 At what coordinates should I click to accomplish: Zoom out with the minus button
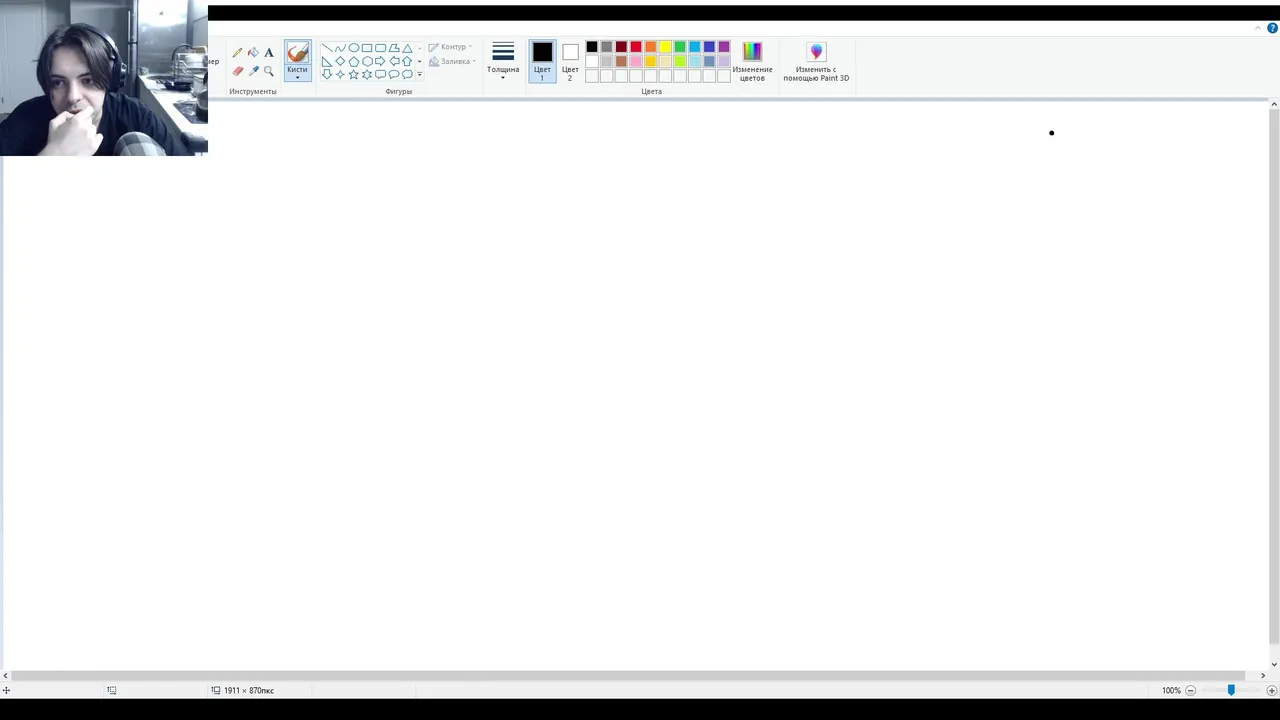[x=1190, y=690]
